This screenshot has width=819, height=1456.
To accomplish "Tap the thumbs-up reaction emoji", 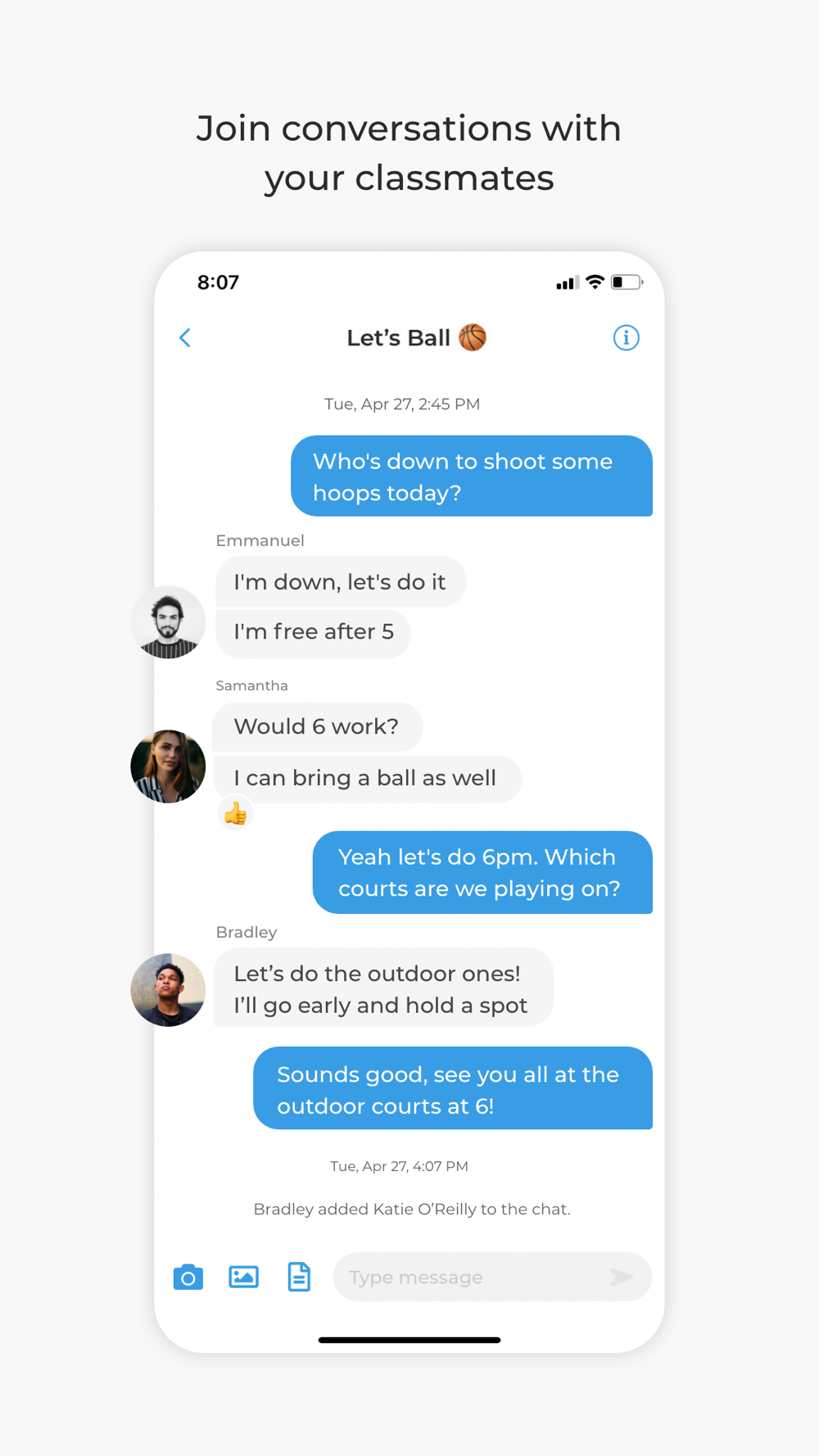I will tap(236, 813).
